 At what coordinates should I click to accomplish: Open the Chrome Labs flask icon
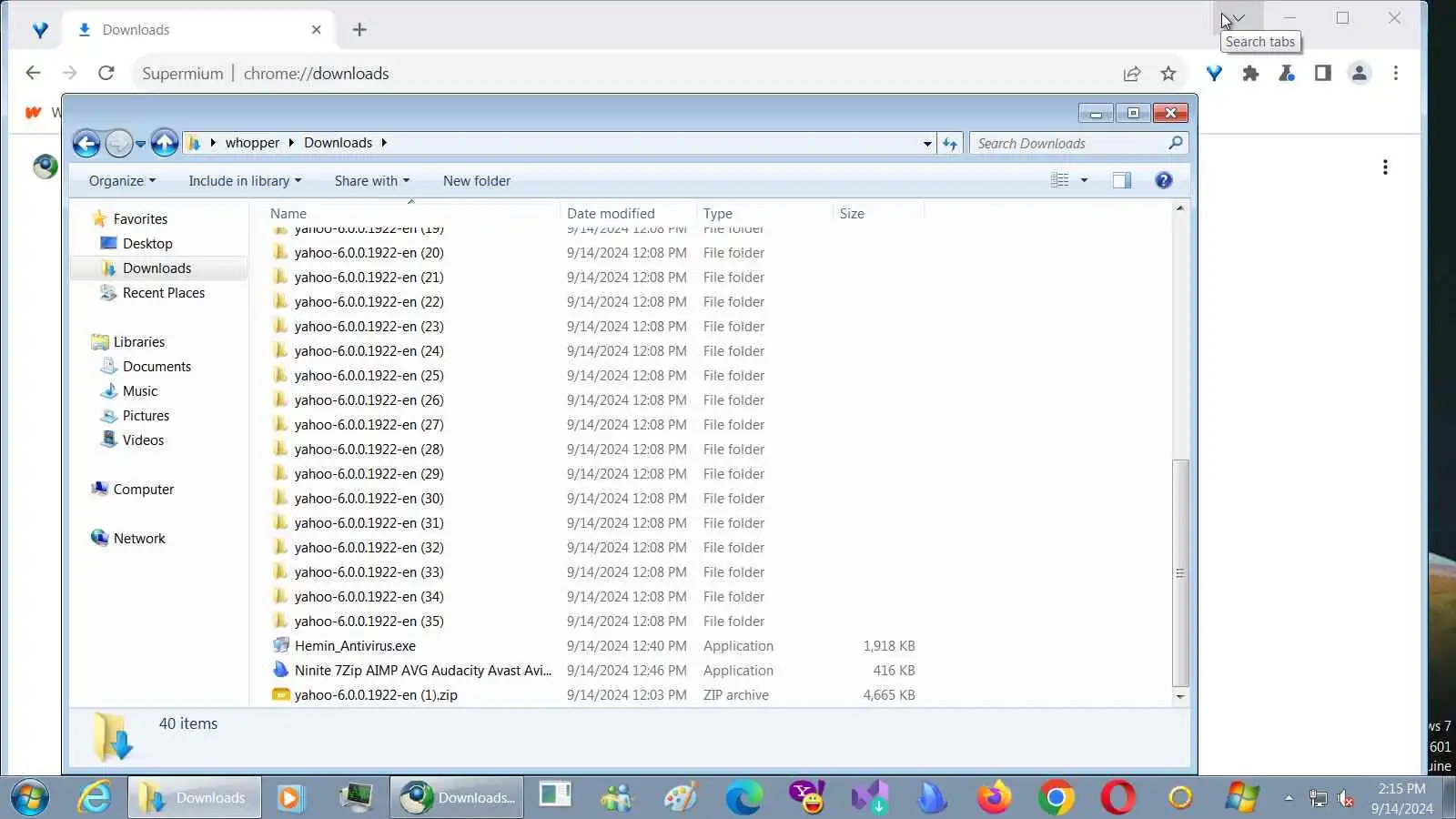tap(1287, 73)
